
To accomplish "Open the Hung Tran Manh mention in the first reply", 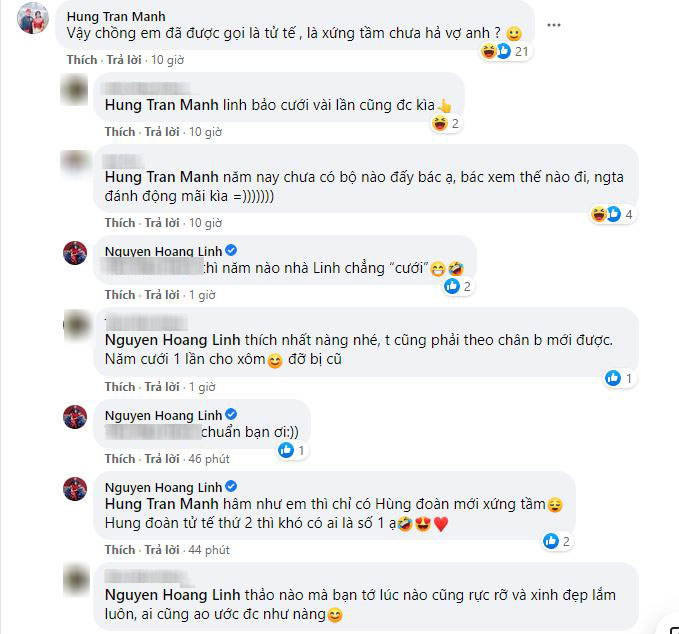I will tap(162, 105).
